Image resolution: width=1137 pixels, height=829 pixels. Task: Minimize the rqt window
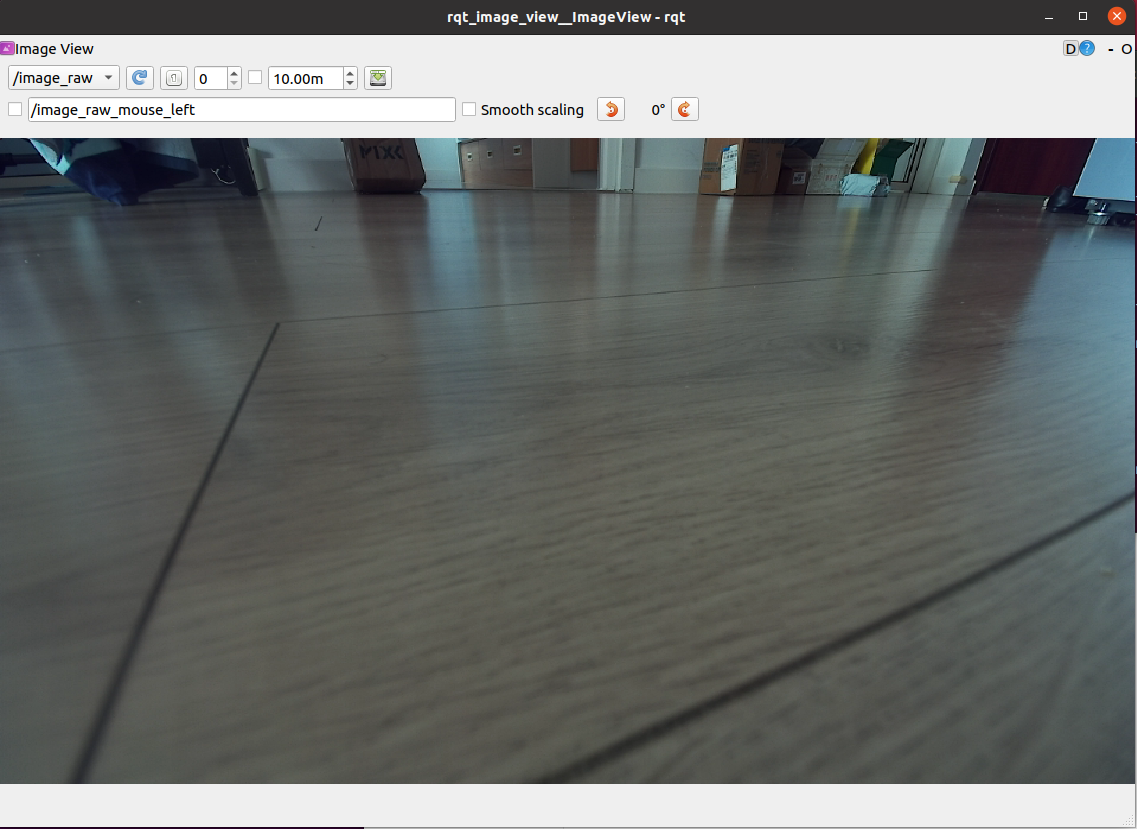click(x=1049, y=17)
